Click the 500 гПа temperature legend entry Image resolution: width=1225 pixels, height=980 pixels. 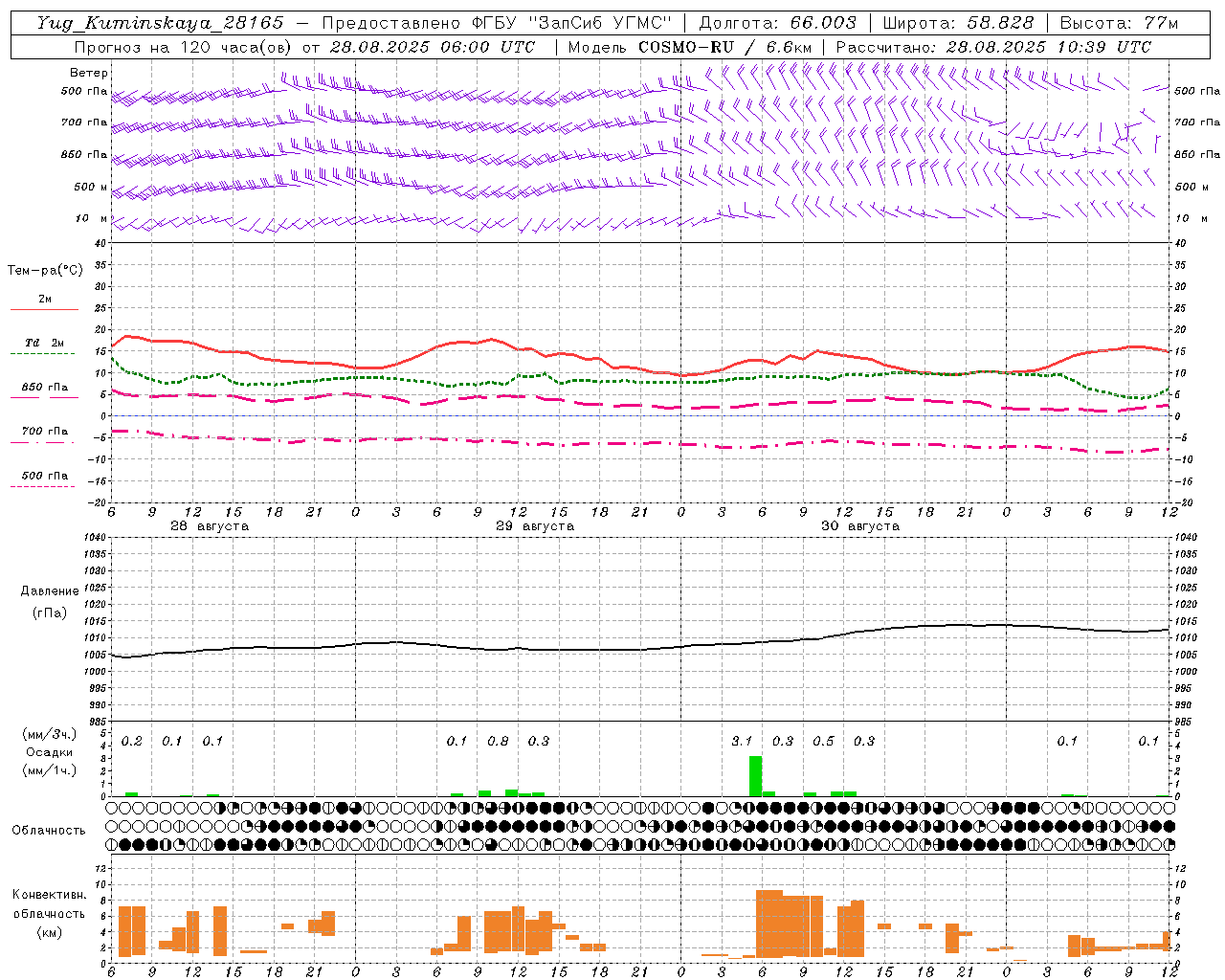pos(45,476)
